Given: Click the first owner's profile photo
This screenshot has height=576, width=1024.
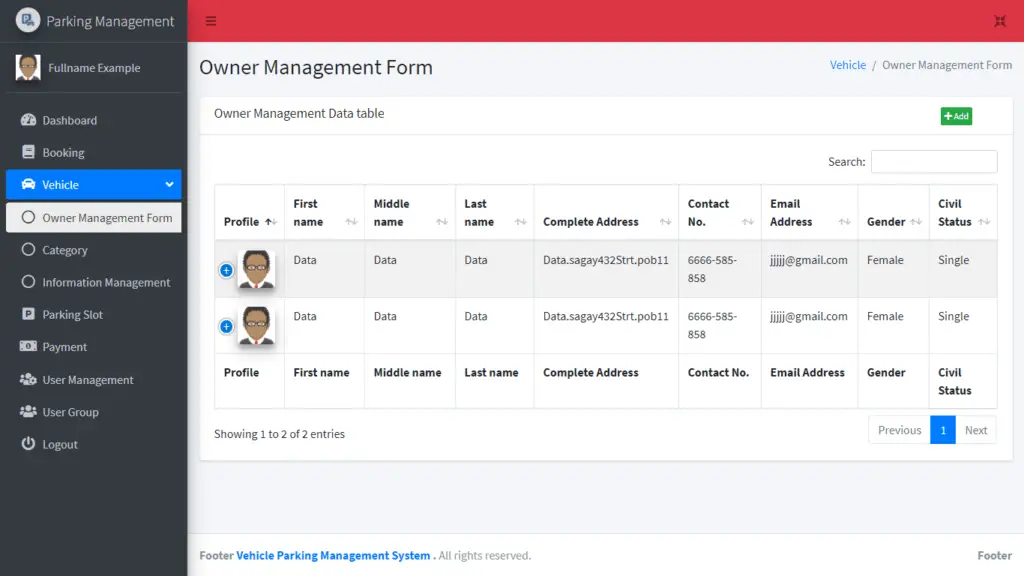Looking at the screenshot, I should pyautogui.click(x=257, y=269).
